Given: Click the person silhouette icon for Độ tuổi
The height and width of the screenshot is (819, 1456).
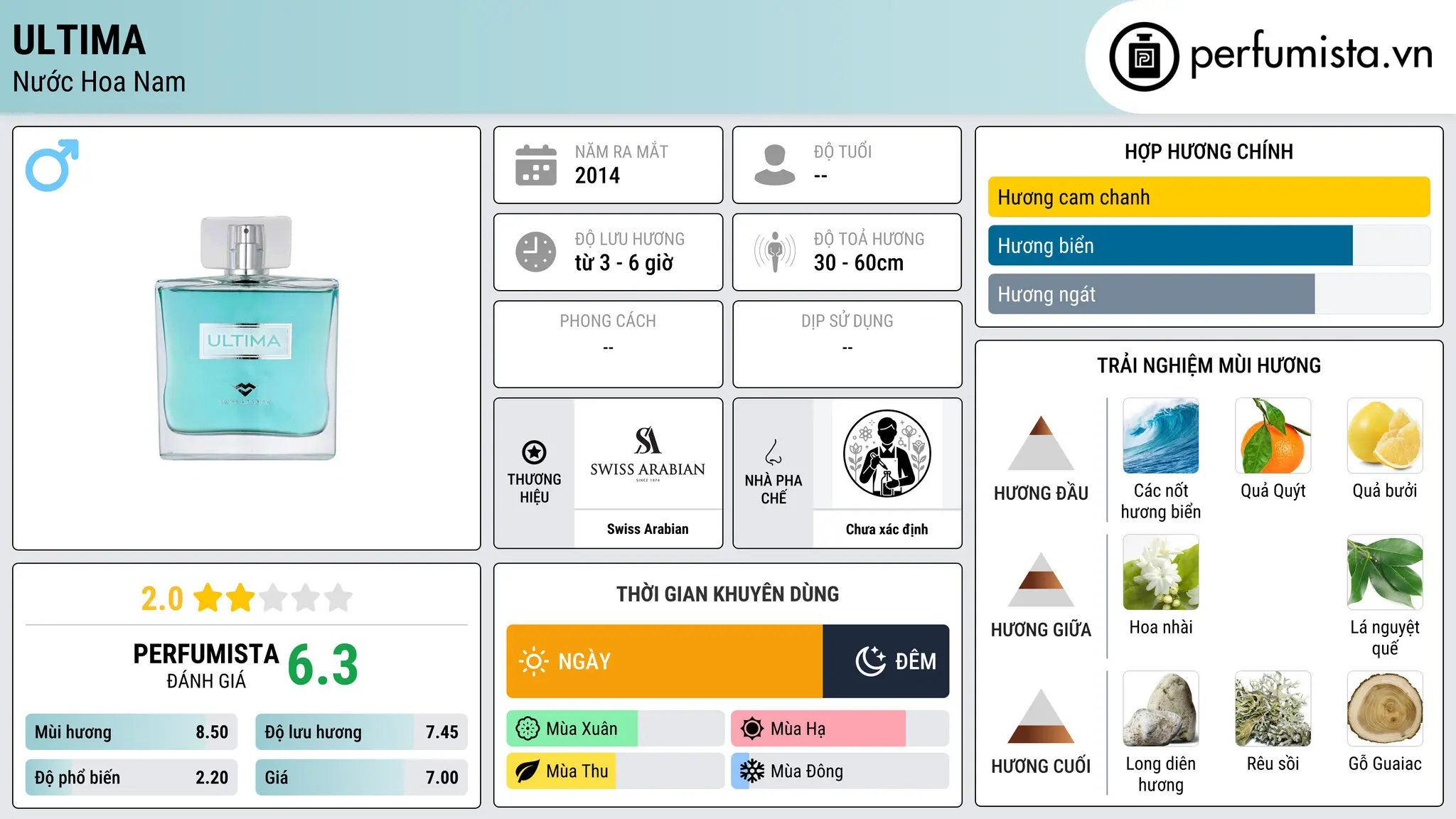Looking at the screenshot, I should coord(775,165).
